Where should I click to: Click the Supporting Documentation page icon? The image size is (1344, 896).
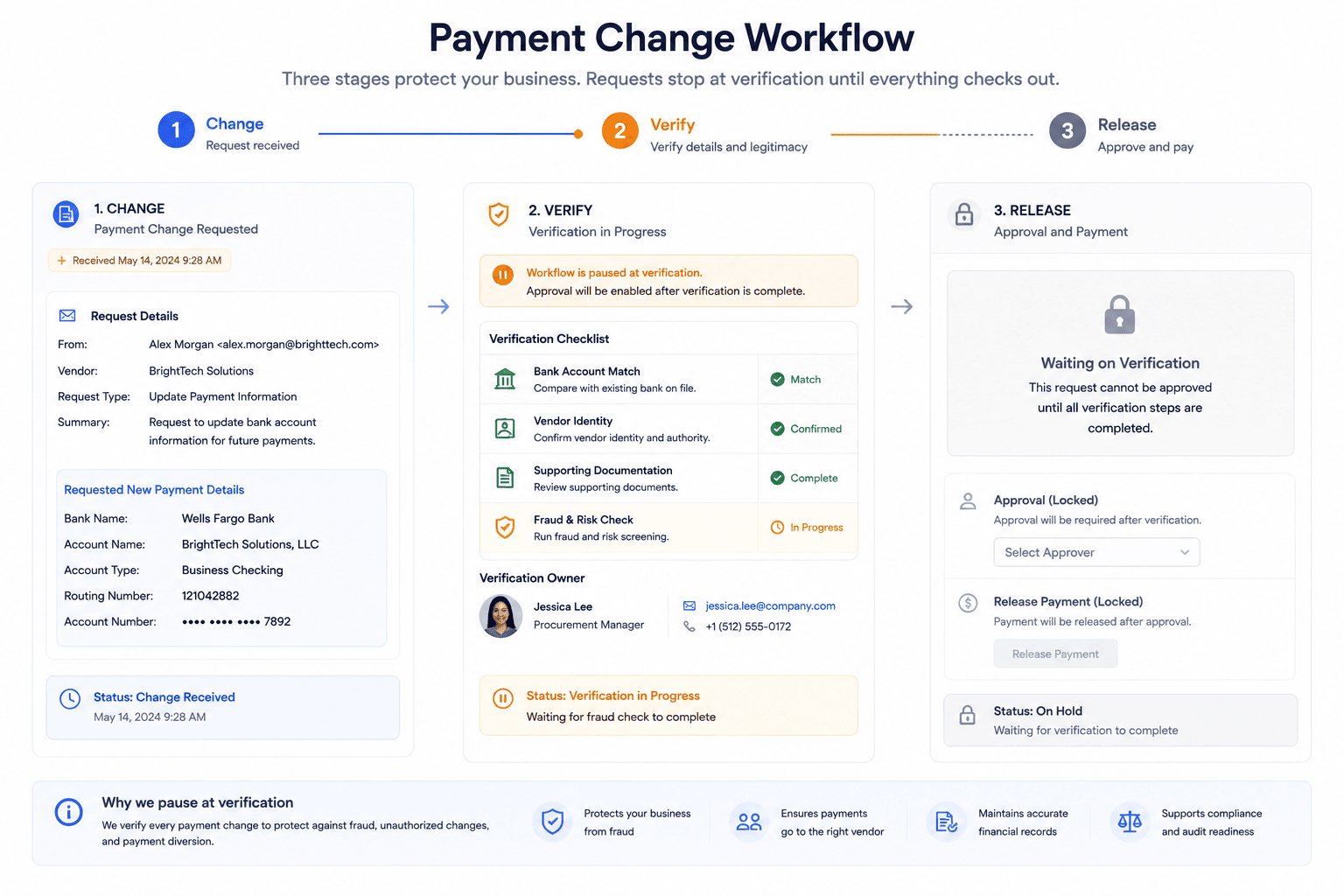tap(505, 478)
